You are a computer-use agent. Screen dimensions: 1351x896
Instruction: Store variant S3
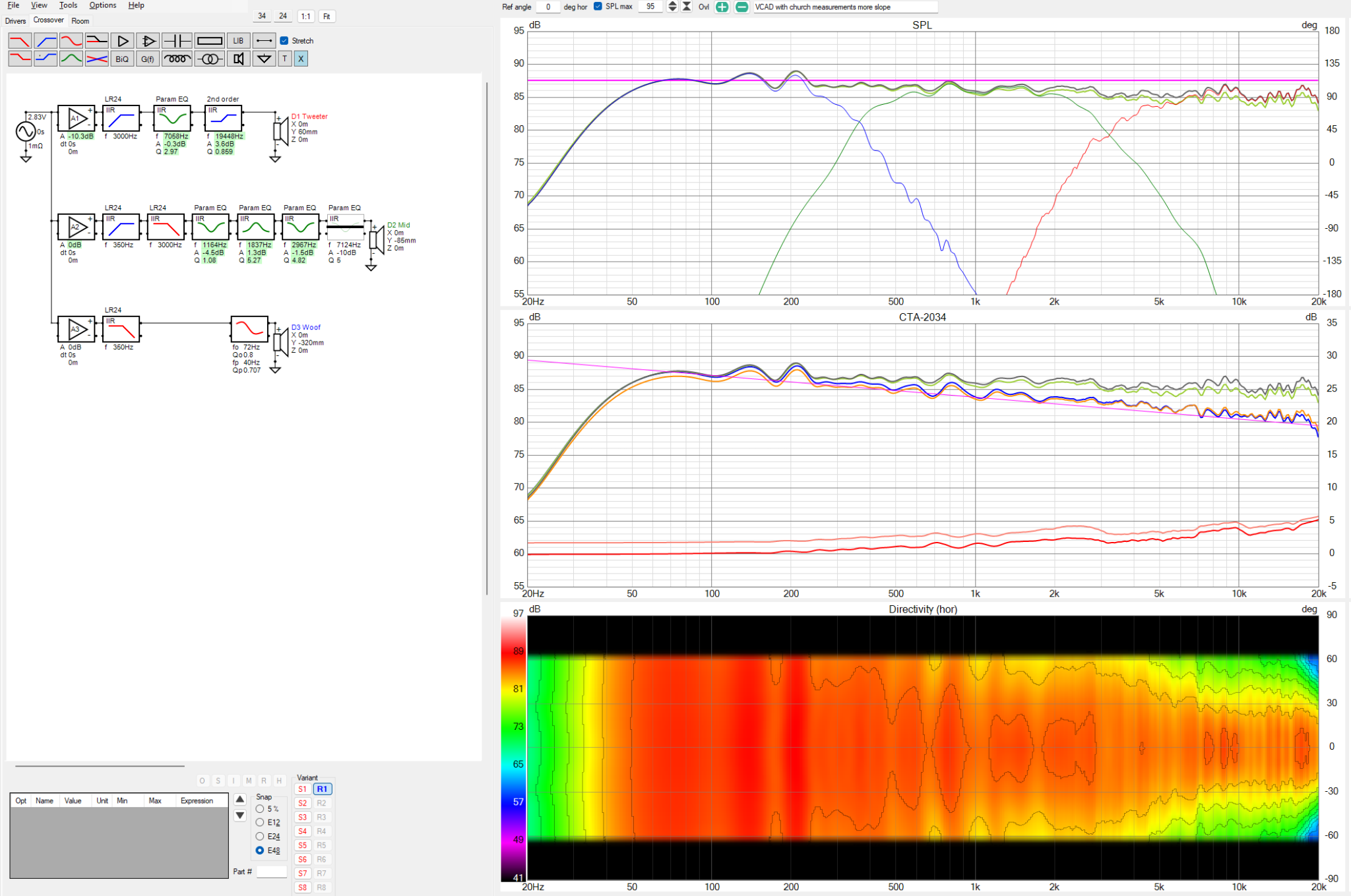(x=303, y=818)
